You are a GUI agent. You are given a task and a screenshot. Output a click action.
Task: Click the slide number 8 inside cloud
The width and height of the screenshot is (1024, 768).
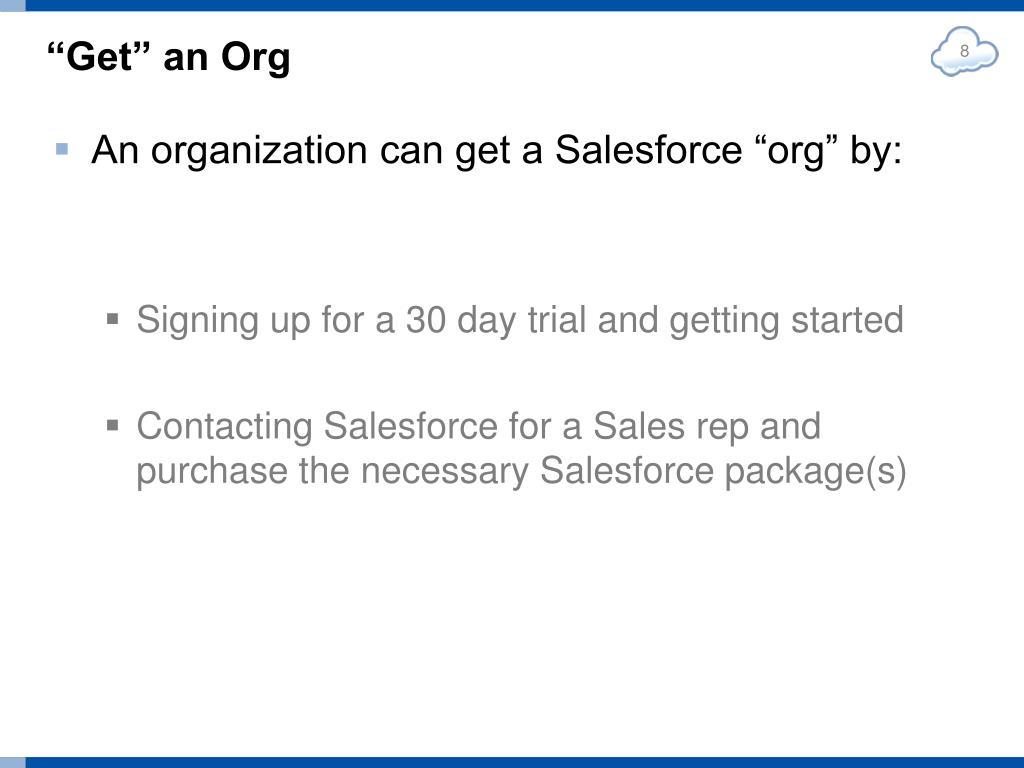pos(965,51)
